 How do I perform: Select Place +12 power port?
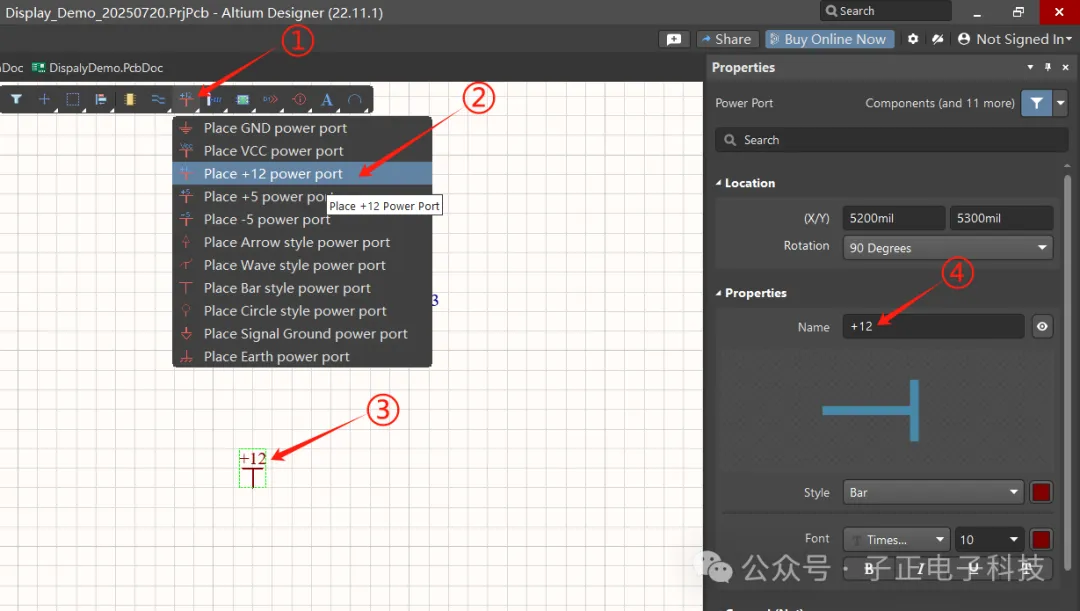[x=302, y=174]
